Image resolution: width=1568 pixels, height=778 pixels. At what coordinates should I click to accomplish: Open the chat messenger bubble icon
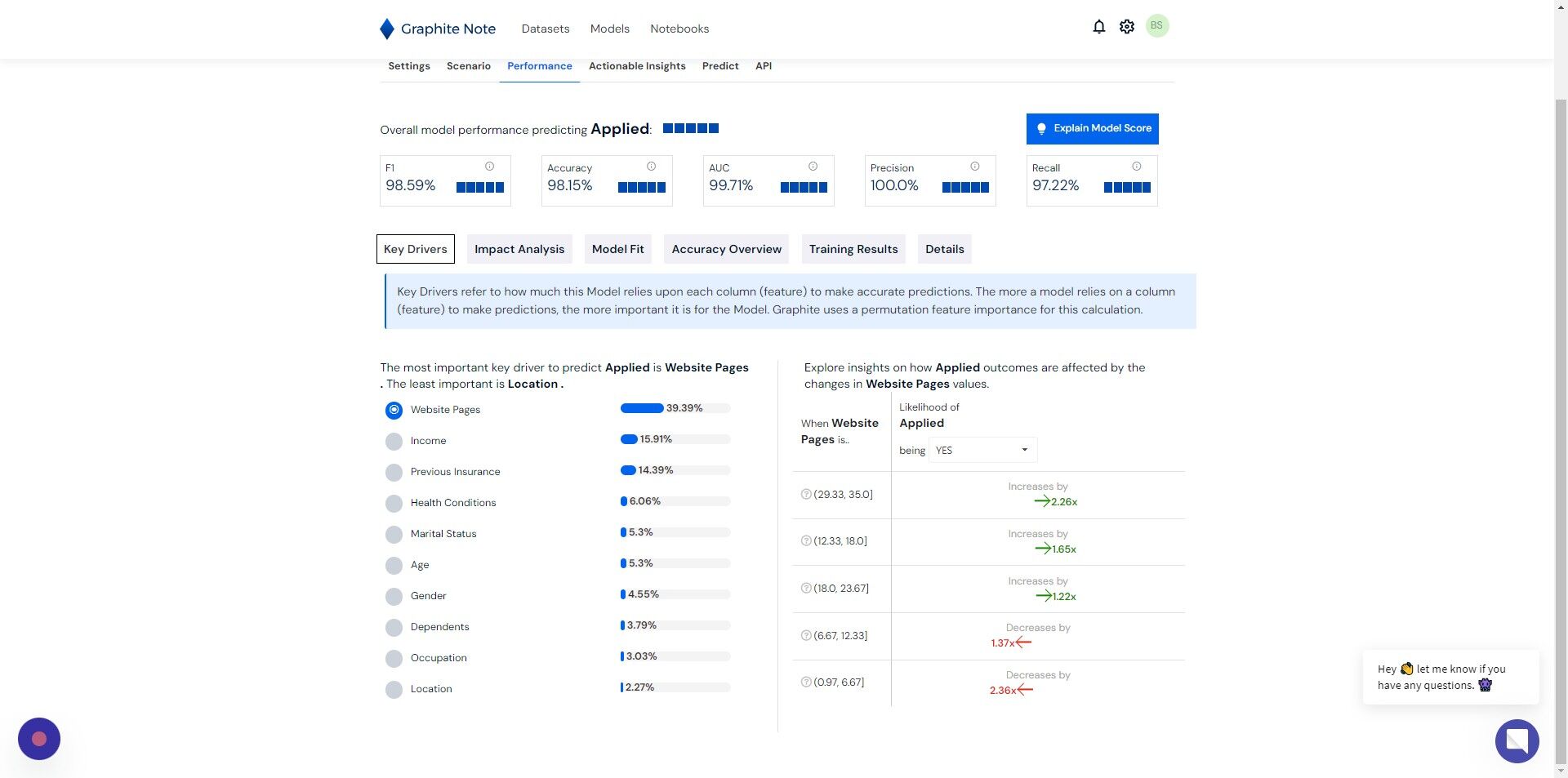tap(1517, 740)
